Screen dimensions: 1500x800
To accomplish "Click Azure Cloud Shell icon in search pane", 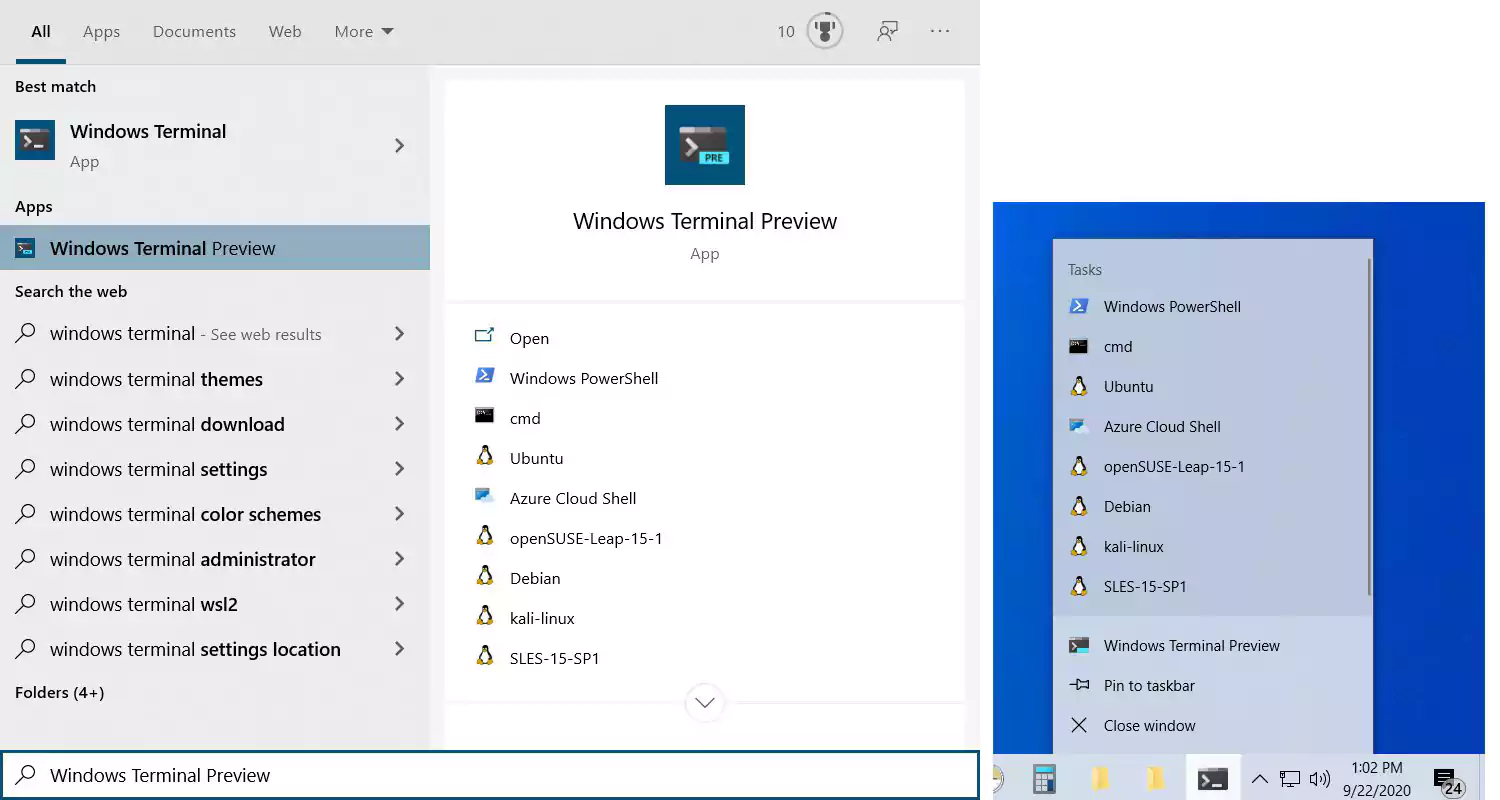I will coord(485,495).
